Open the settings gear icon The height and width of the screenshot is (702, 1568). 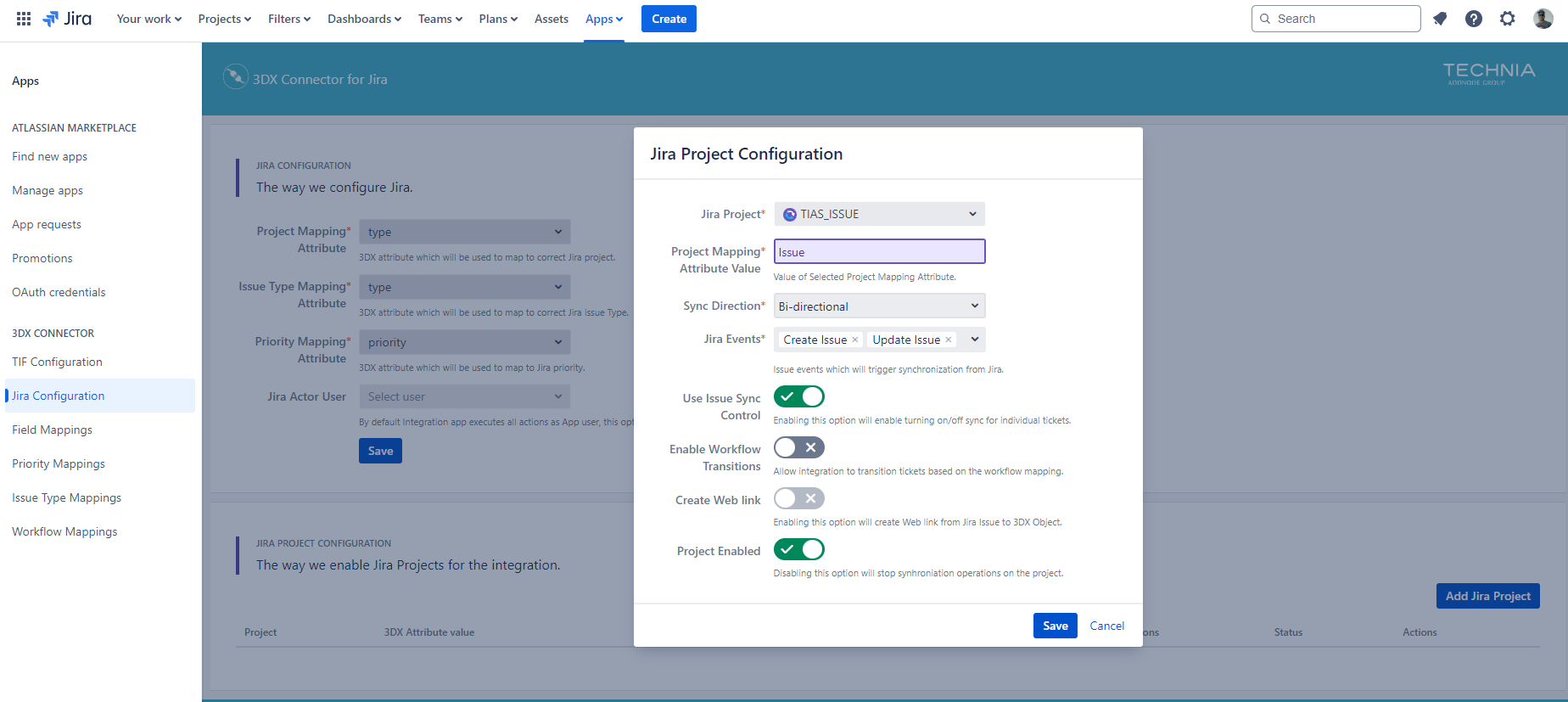[x=1508, y=19]
